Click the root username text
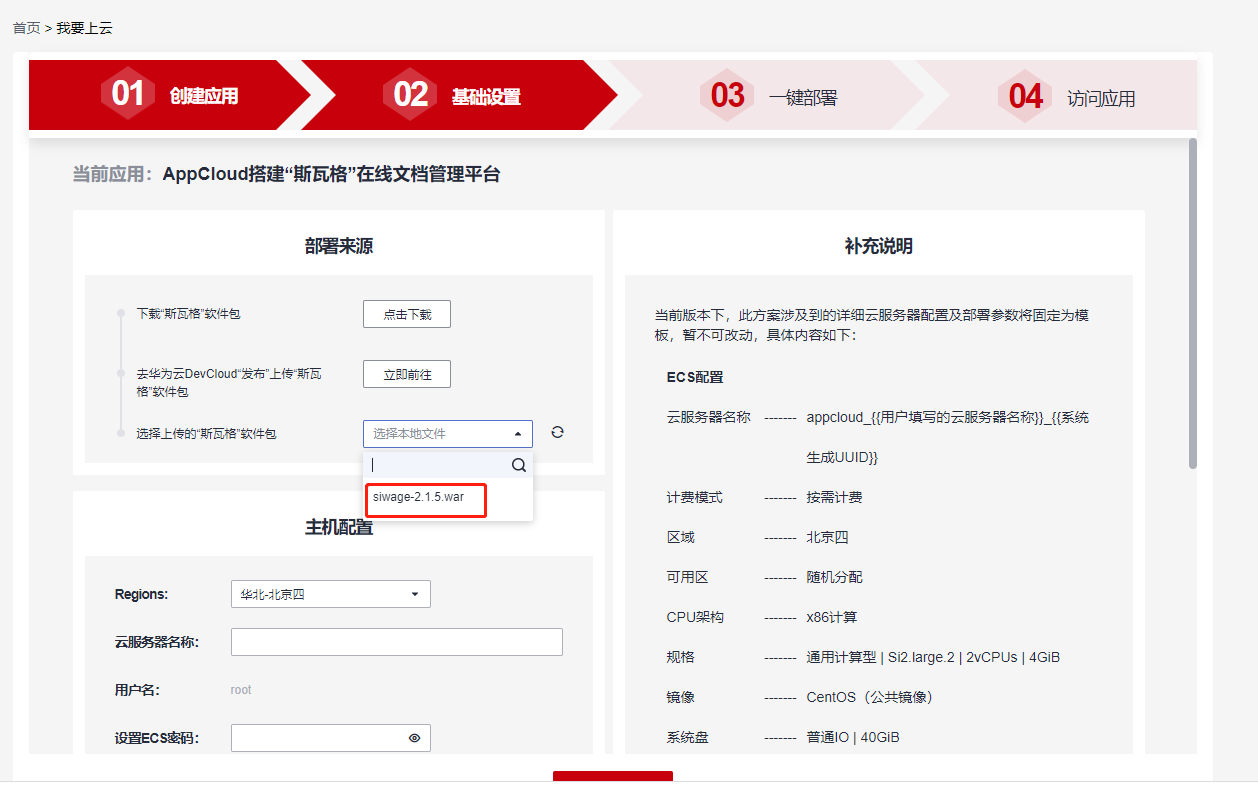1258x793 pixels. (241, 690)
